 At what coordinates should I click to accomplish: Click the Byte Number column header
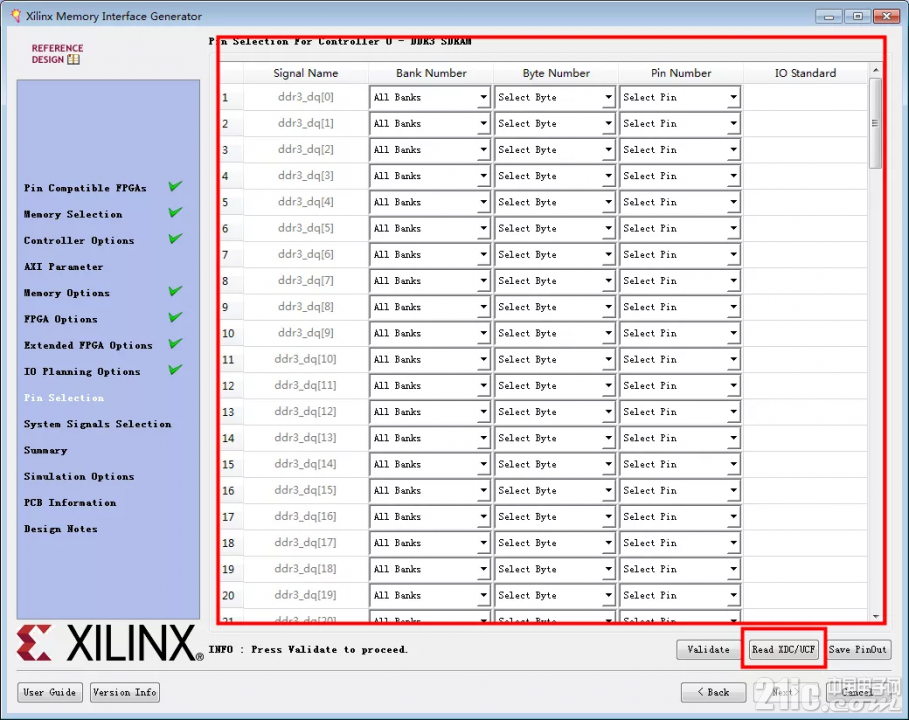pyautogui.click(x=556, y=73)
